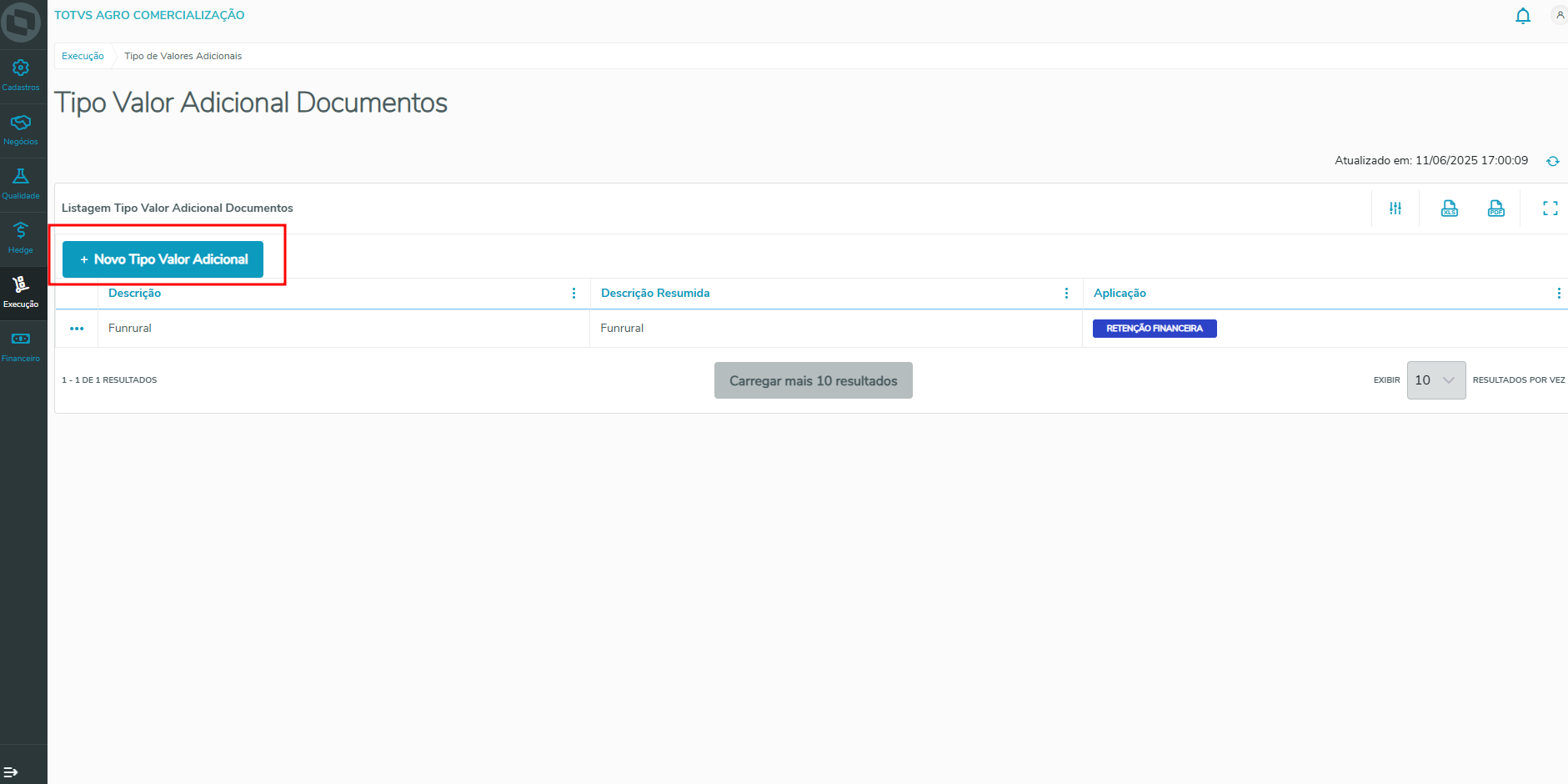
Task: Click the TOTVS logo icon
Action: coord(21,23)
